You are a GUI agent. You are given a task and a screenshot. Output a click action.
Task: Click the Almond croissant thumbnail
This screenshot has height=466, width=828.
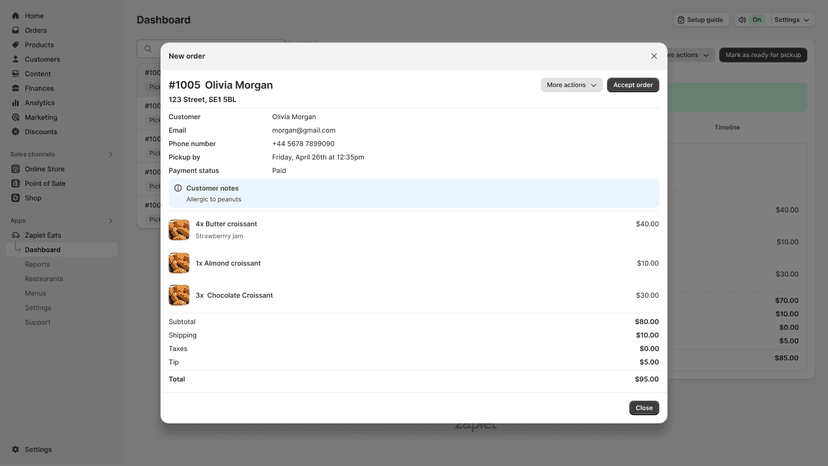click(179, 263)
